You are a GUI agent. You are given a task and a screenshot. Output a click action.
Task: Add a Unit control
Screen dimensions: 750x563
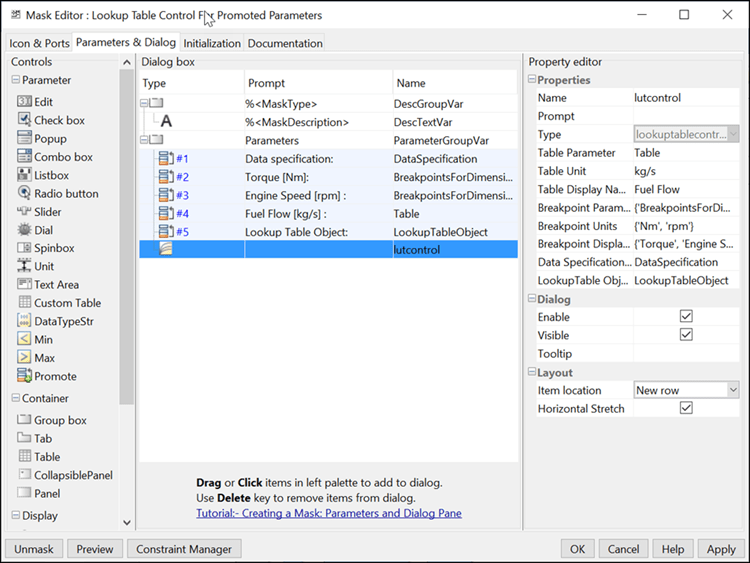pos(35,266)
